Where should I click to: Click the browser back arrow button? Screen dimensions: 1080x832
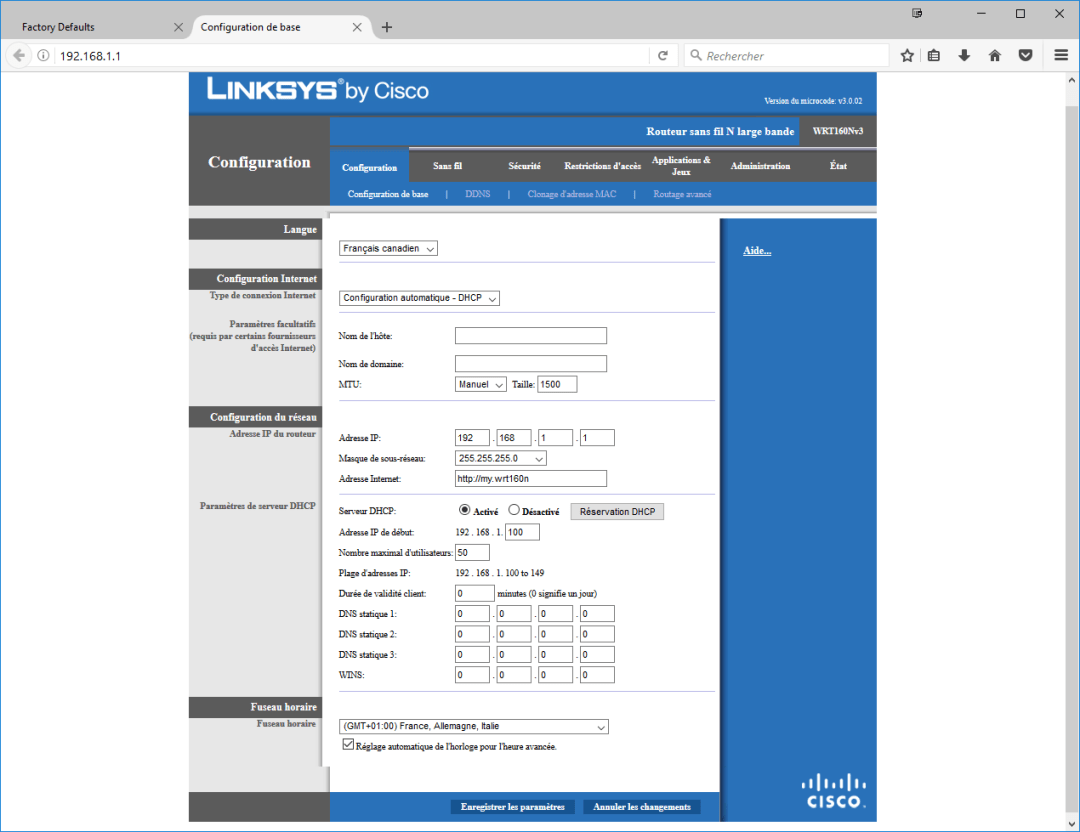(19, 56)
